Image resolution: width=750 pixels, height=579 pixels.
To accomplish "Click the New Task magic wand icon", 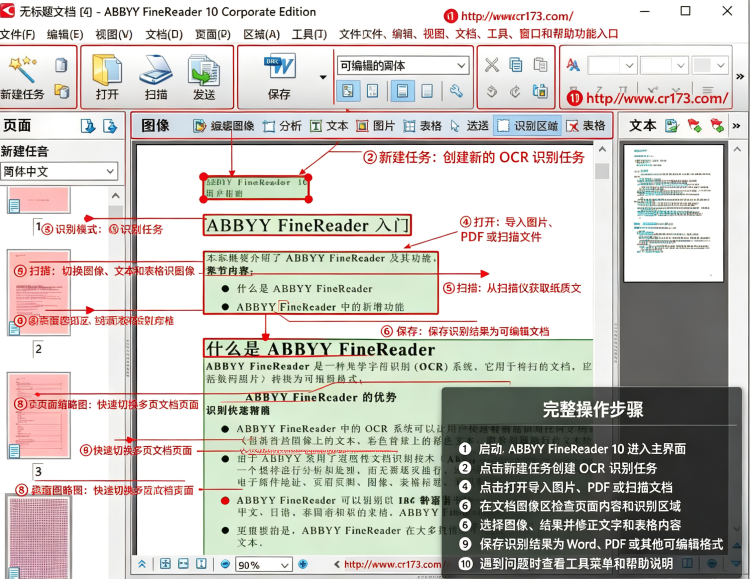I will coord(22,69).
